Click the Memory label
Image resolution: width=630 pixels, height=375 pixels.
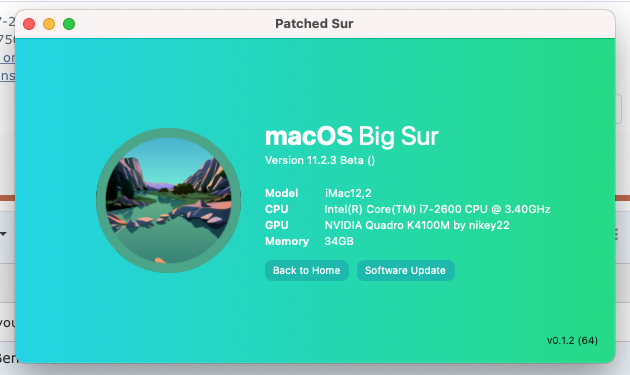[x=287, y=242]
